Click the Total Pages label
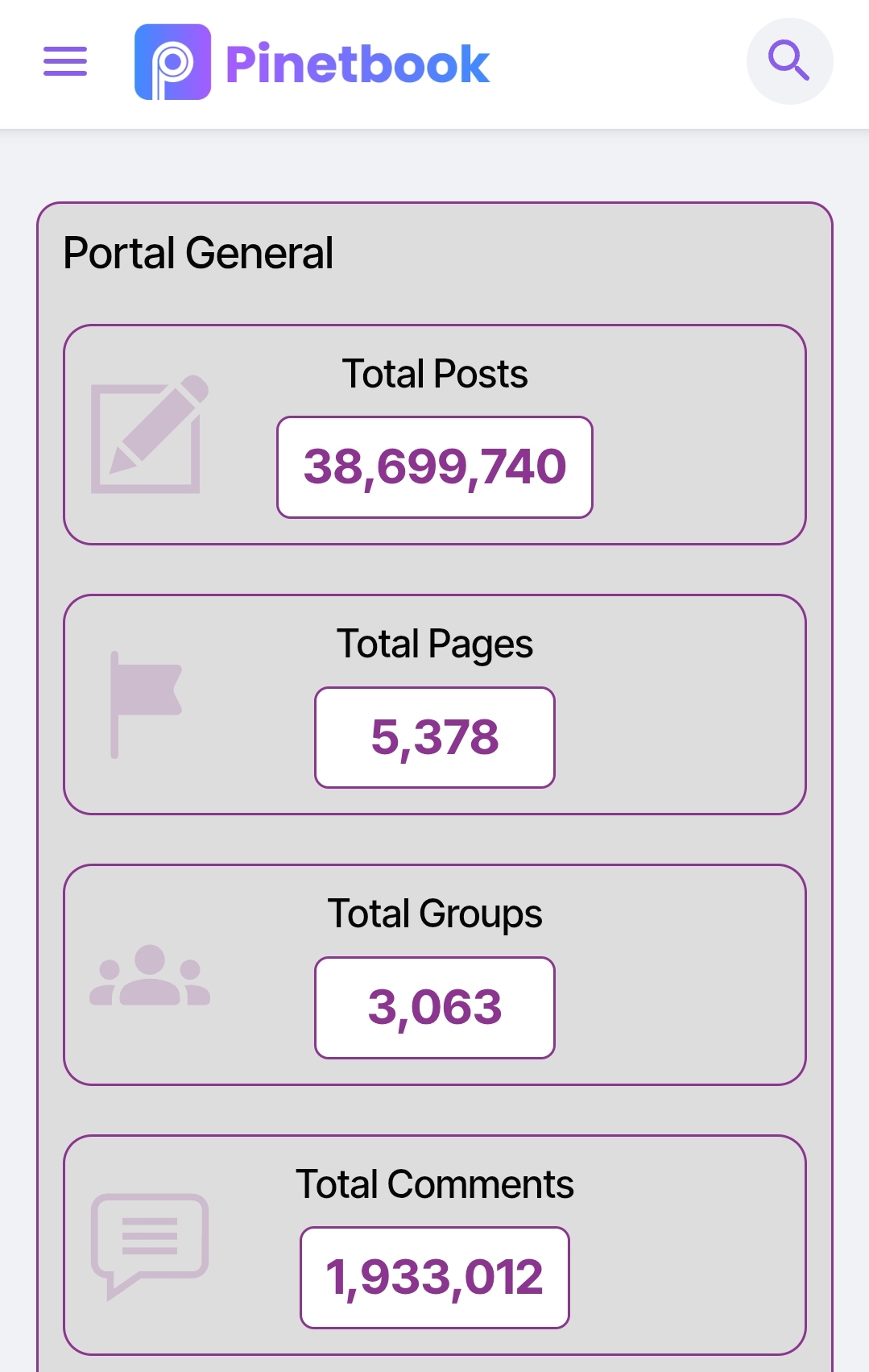The image size is (869, 1372). 435,644
